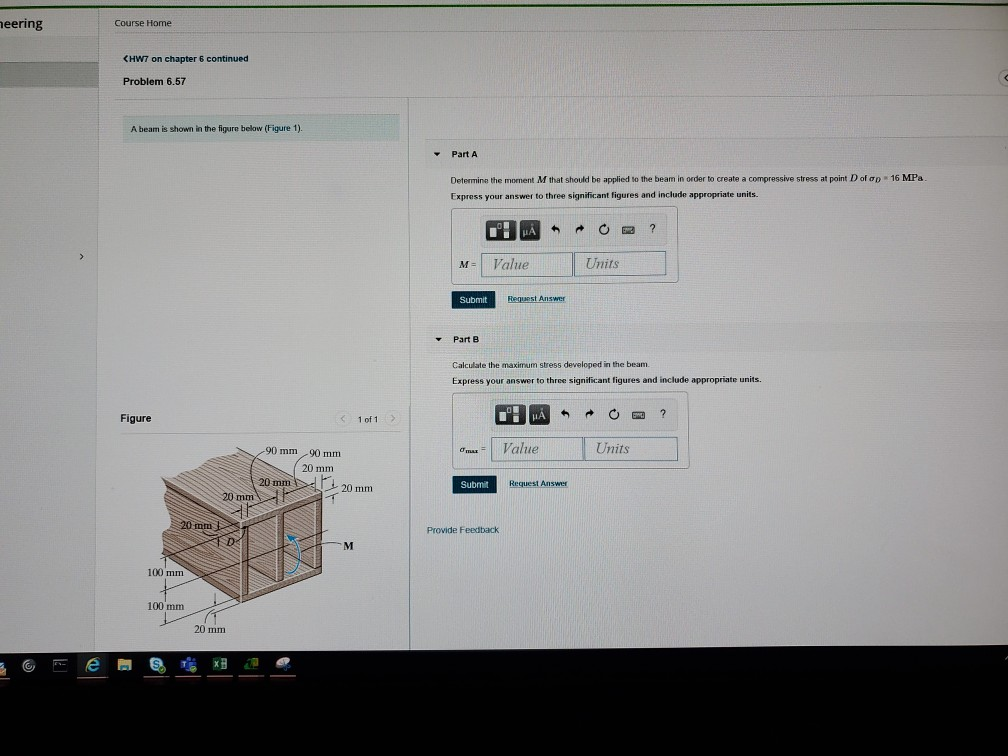Click the Value input field in Part A
The width and height of the screenshot is (1008, 756).
click(x=526, y=263)
